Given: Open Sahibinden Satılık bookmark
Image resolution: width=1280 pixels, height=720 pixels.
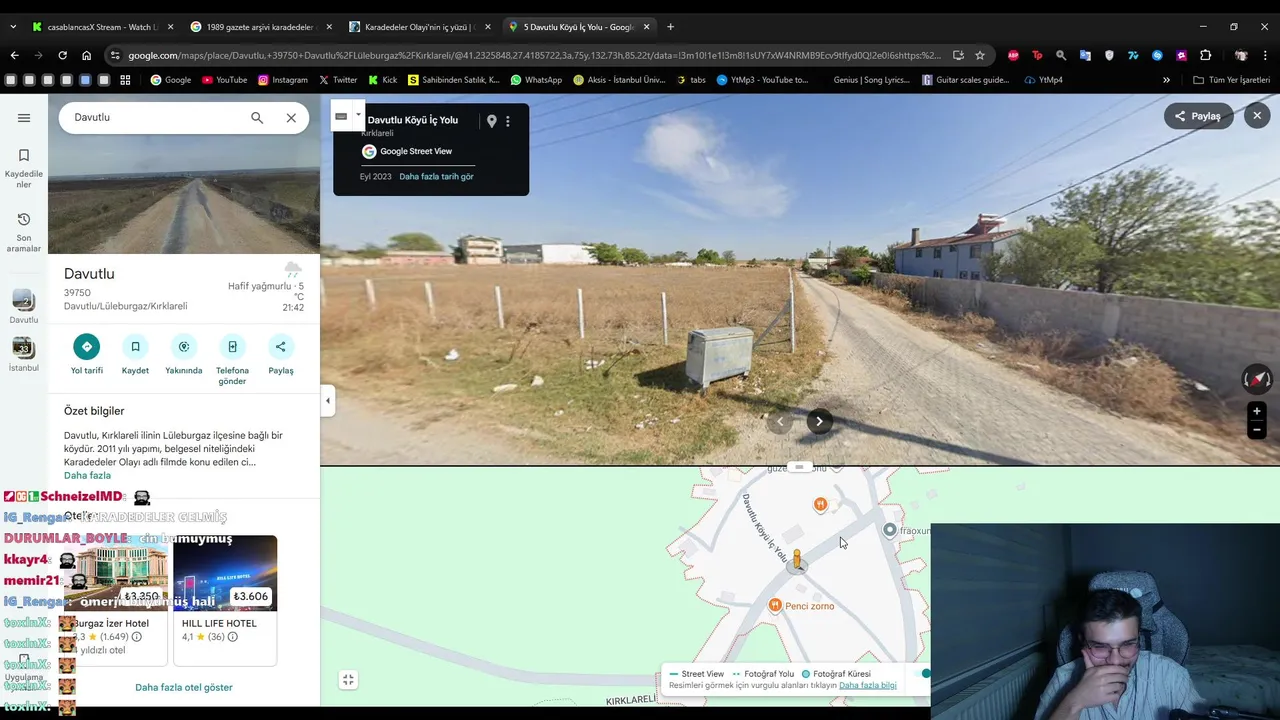Looking at the screenshot, I should [x=454, y=80].
